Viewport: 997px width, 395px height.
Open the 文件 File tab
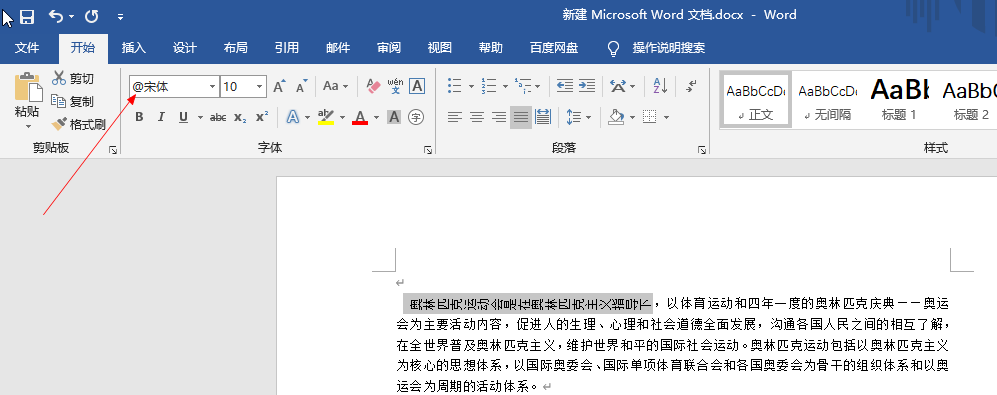(27, 48)
